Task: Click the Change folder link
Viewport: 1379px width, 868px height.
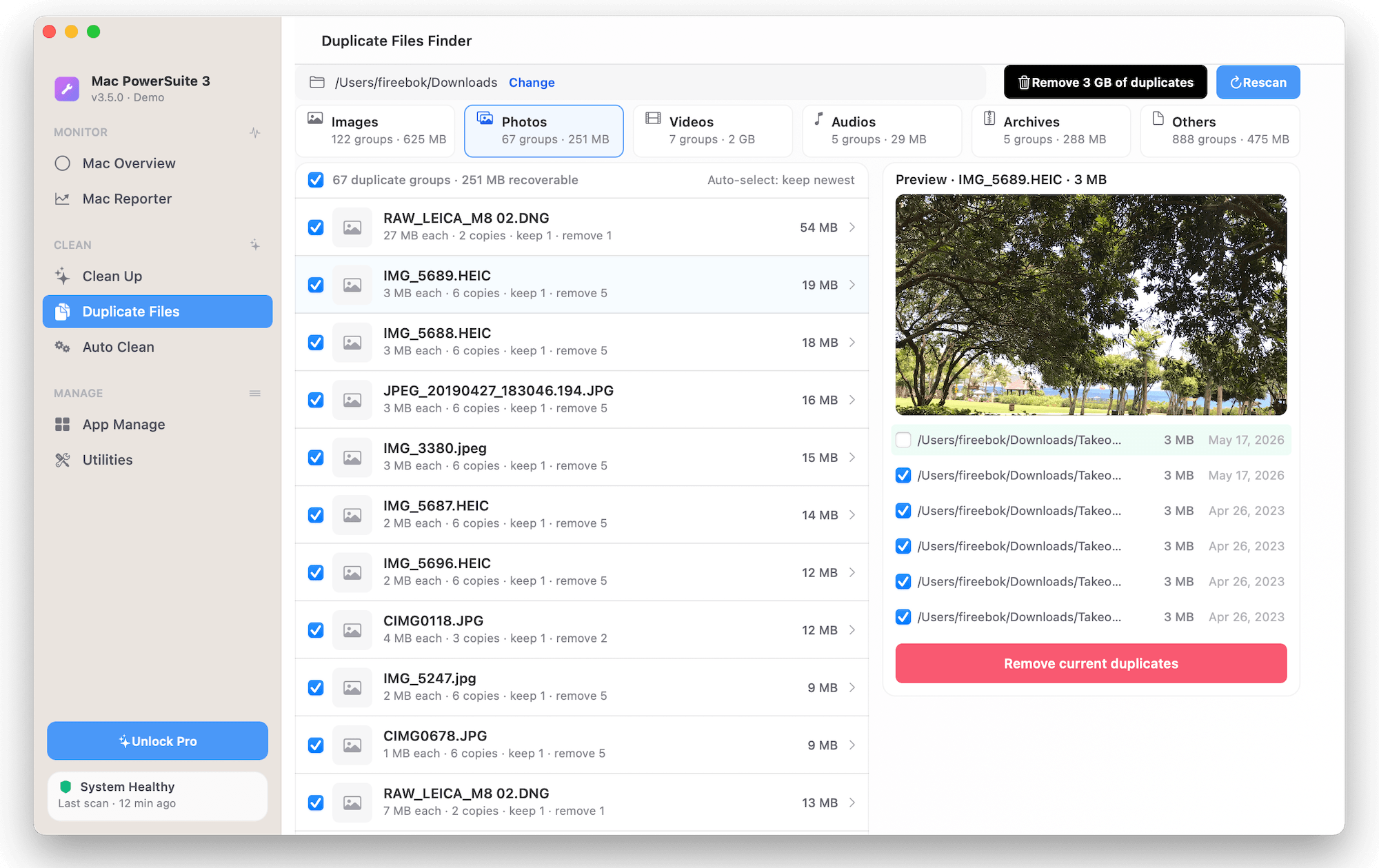Action: tap(532, 82)
